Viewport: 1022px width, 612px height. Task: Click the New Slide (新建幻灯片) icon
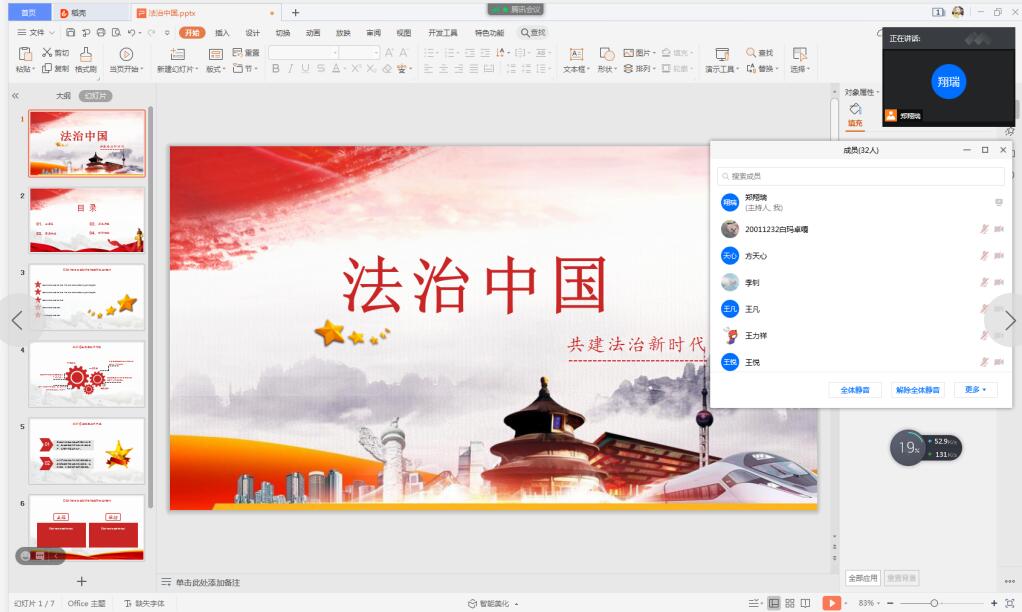[x=177, y=54]
